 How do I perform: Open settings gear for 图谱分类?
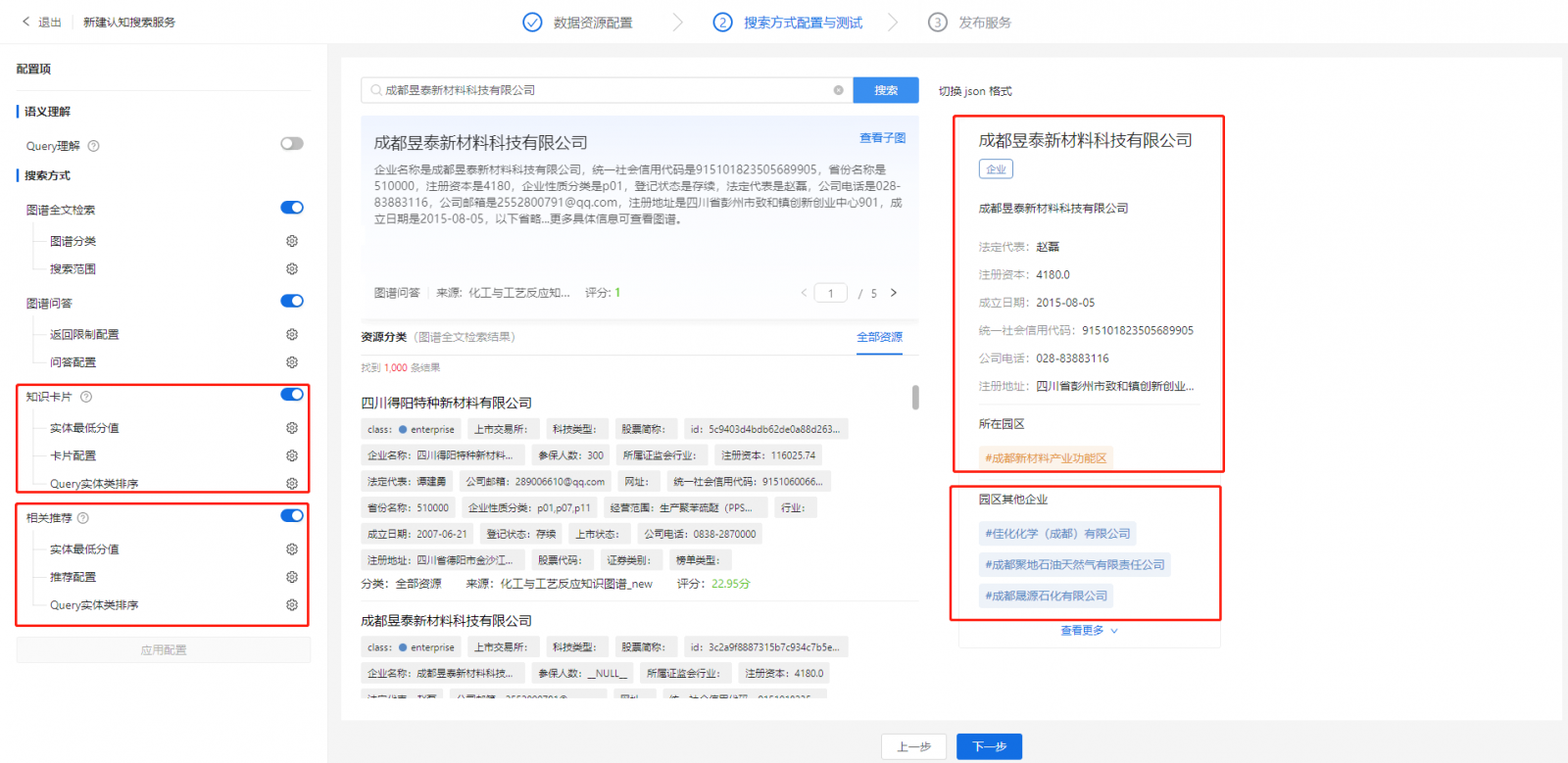coord(292,241)
